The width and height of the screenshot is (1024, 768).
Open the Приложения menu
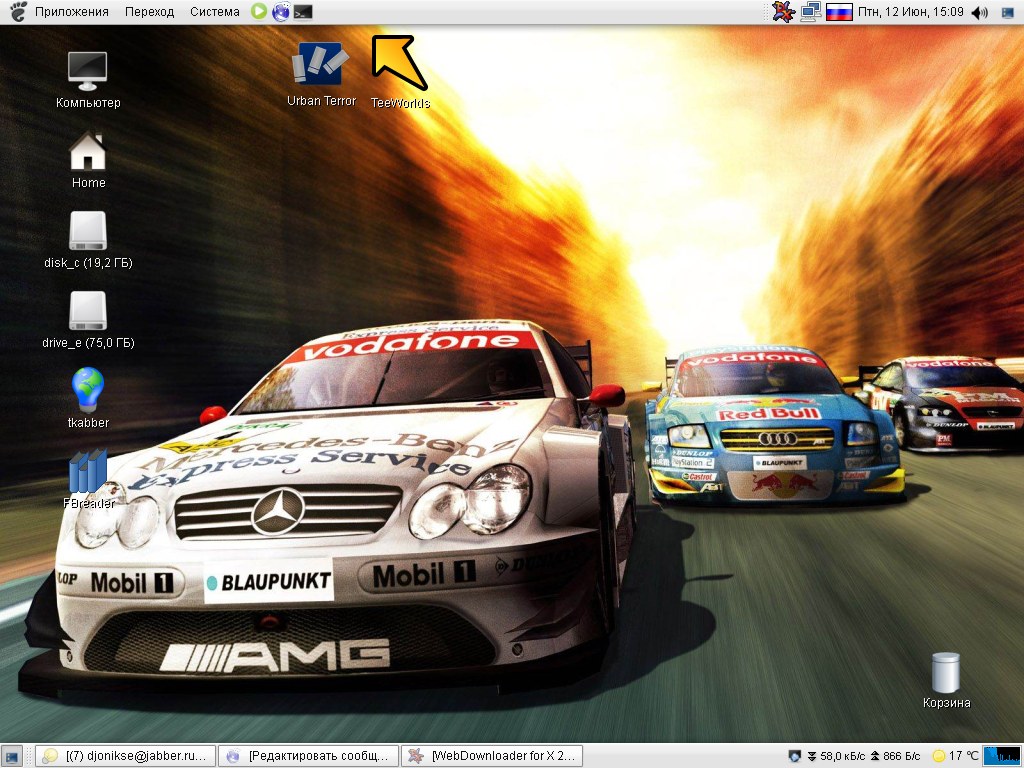point(72,12)
